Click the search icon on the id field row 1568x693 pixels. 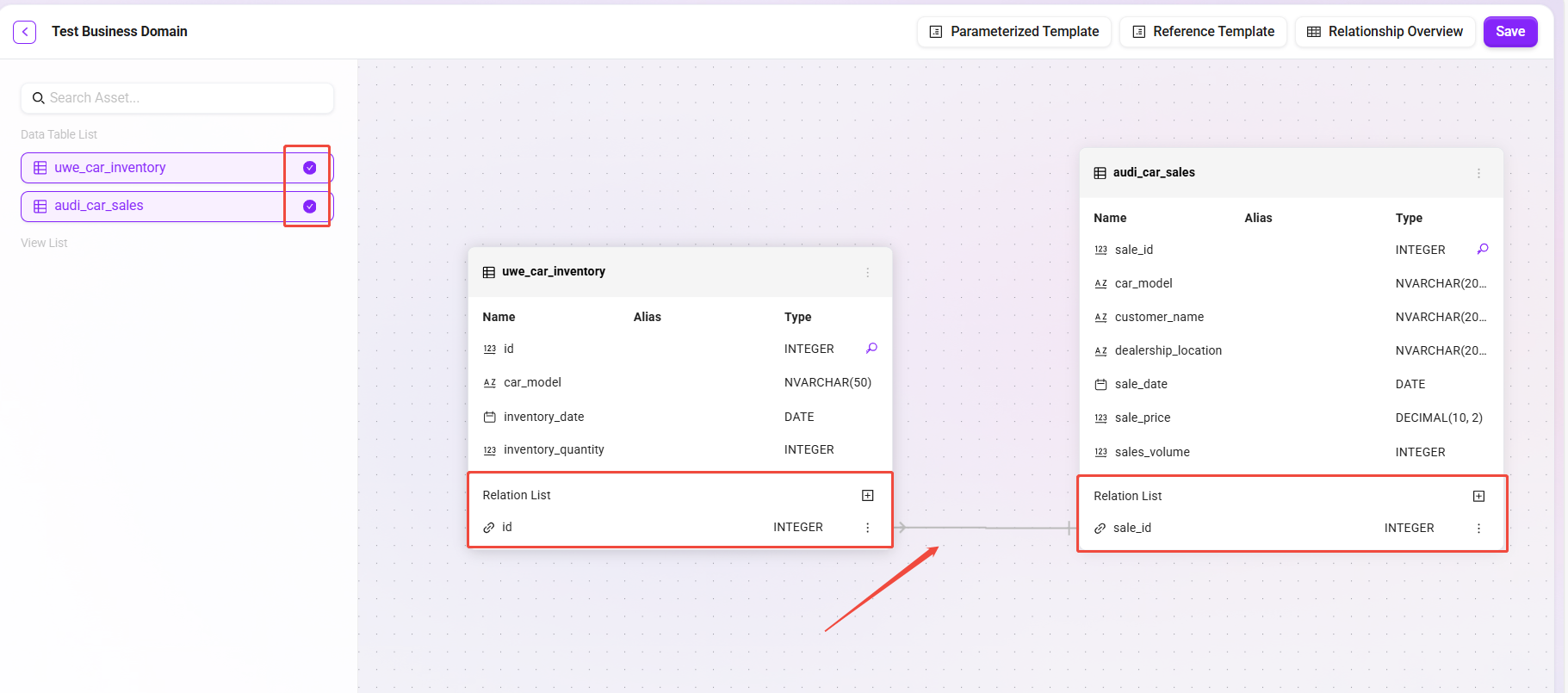(871, 349)
